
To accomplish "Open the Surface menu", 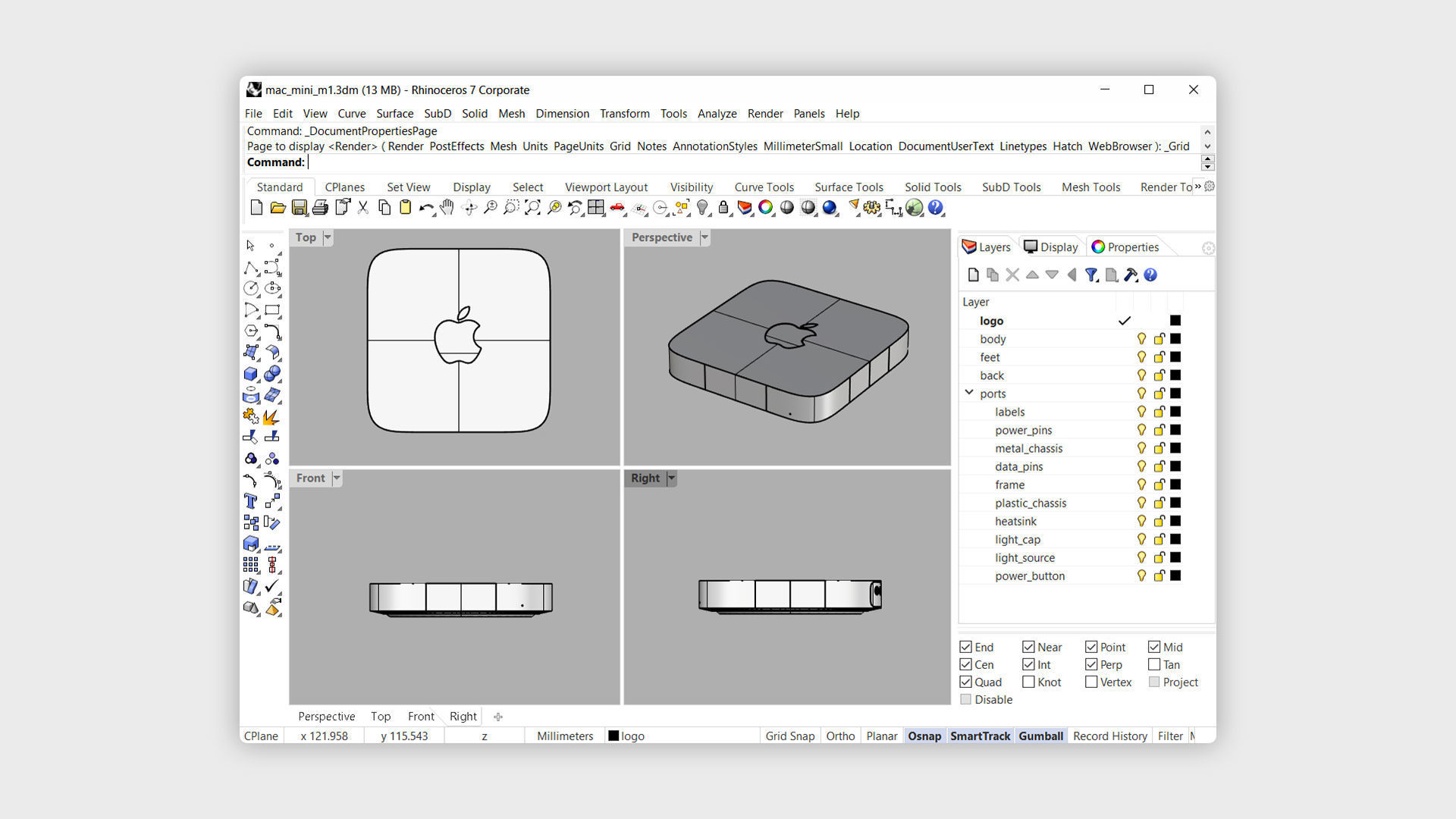I will point(395,114).
